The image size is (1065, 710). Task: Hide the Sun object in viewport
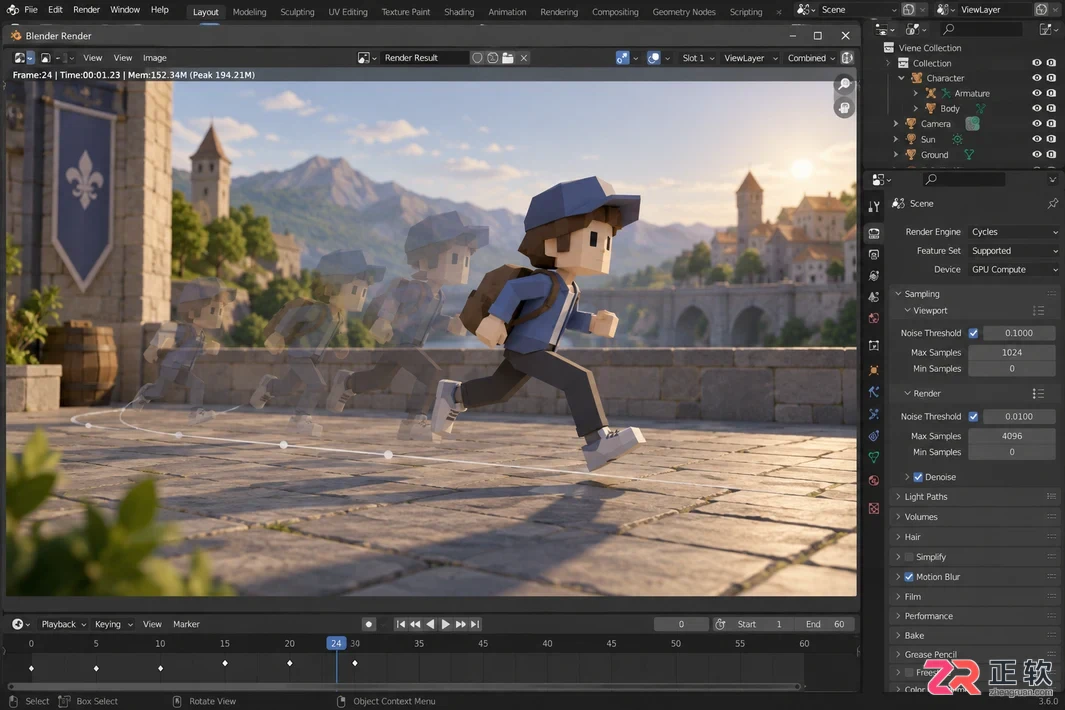click(x=1036, y=139)
